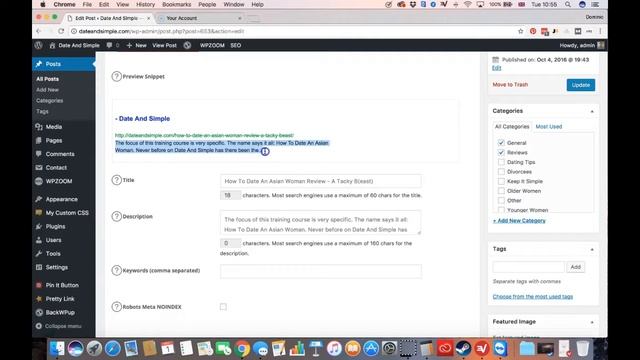Bookmark this page with the star icon

[x=520, y=31]
